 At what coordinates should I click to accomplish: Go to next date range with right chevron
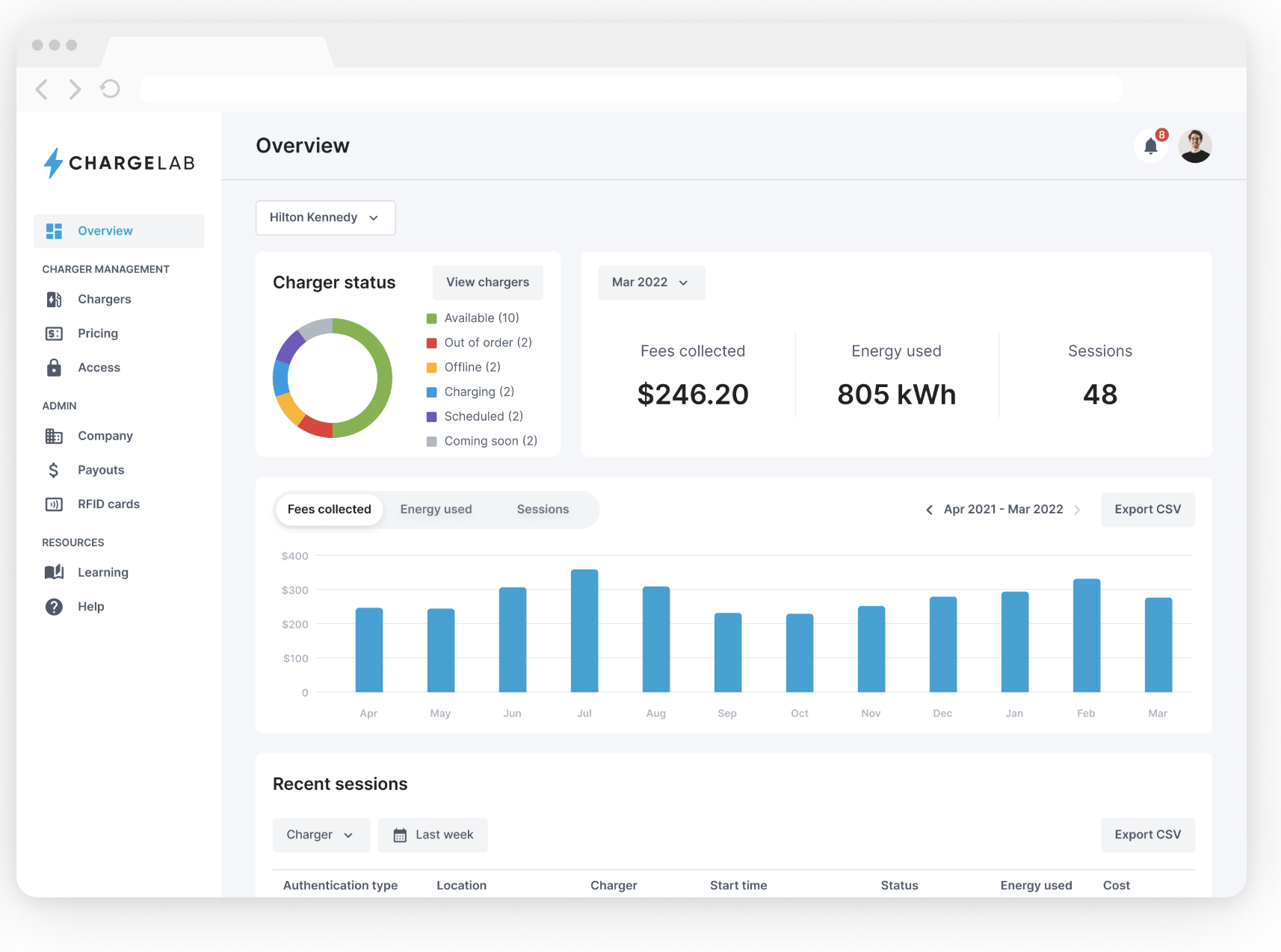[x=1077, y=510]
